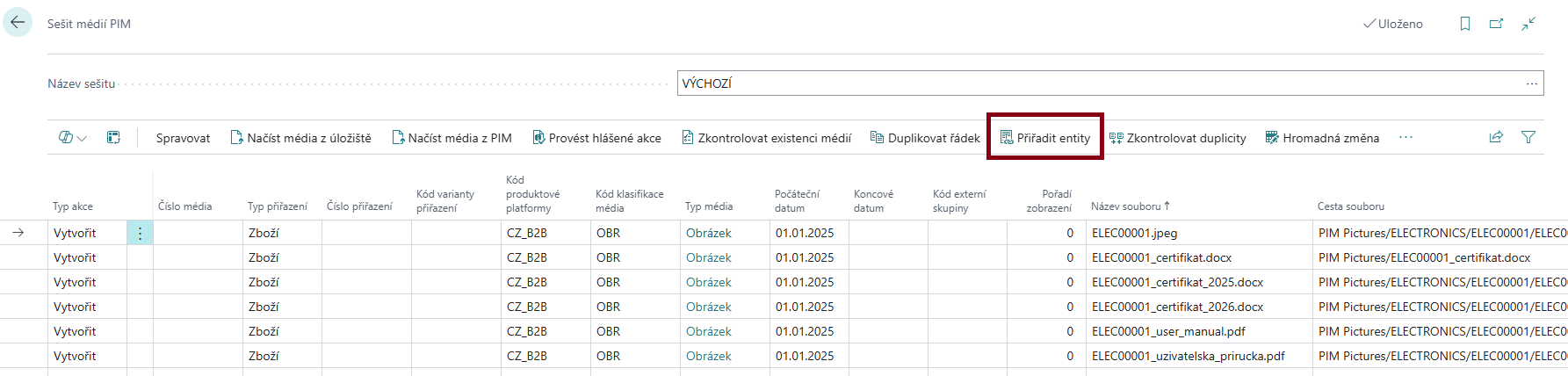Click the Název sešitu input field
This screenshot has width=1568, height=376.
(x=1098, y=83)
